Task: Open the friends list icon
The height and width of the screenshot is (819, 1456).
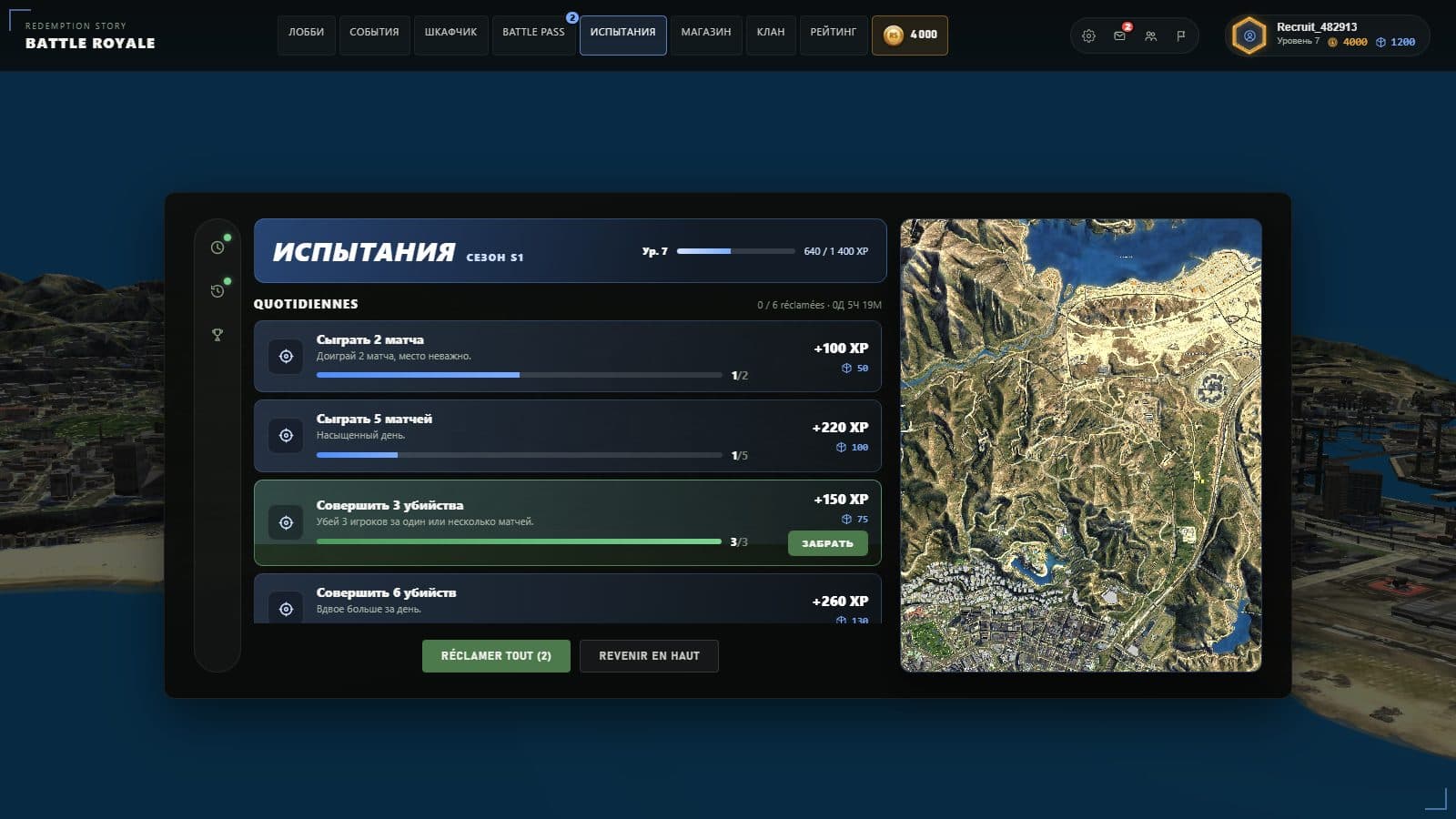Action: tap(1150, 35)
